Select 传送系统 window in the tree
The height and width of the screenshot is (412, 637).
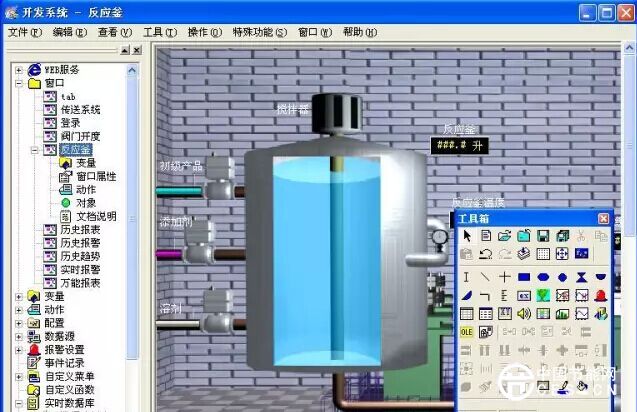80,109
